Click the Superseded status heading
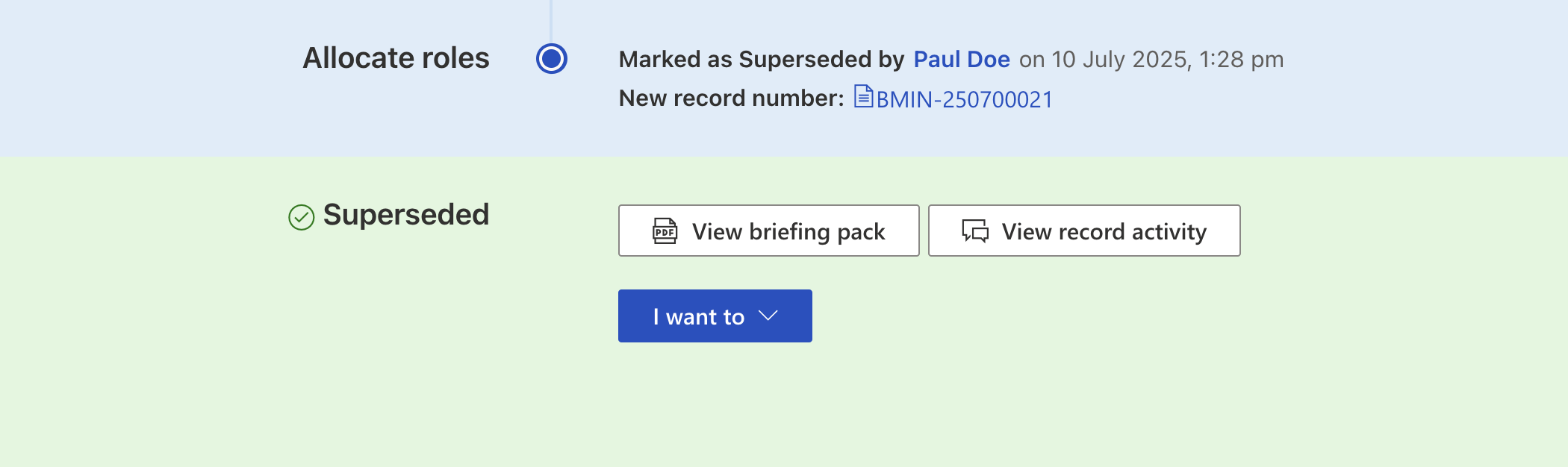The image size is (1568, 467). (x=405, y=215)
